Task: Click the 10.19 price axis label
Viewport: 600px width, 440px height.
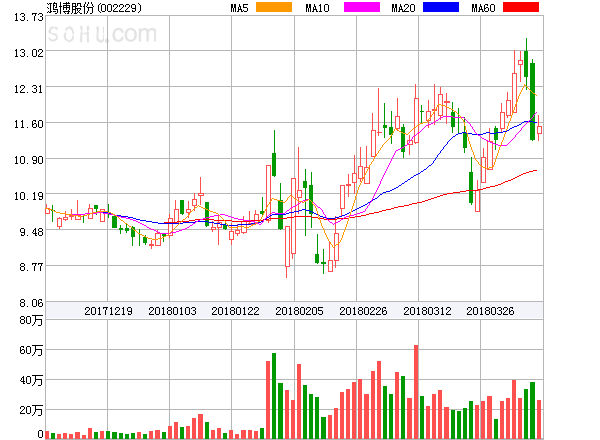Action: pyautogui.click(x=29, y=196)
